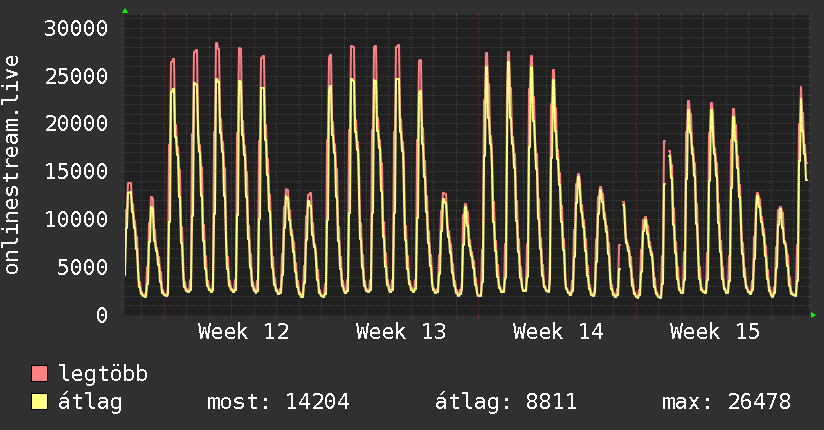Viewport: 824px width, 430px height.
Task: Click the 10000 y-axis label
Action: pyautogui.click(x=76, y=219)
